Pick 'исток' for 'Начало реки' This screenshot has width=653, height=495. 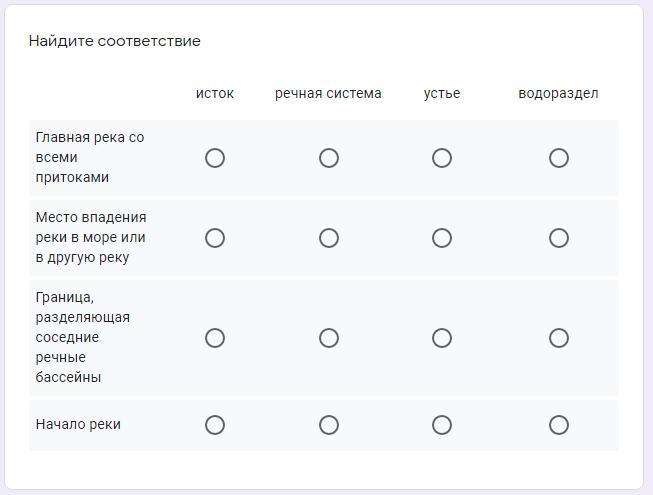pos(215,425)
